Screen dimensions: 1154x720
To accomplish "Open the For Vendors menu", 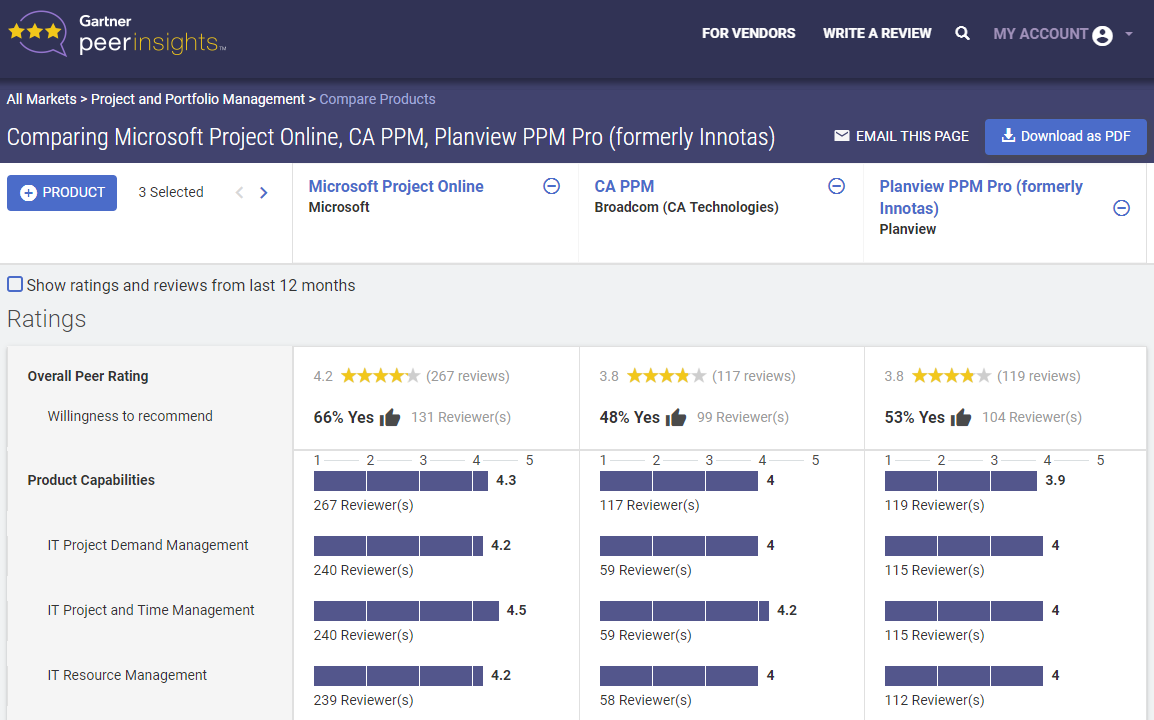I will pyautogui.click(x=748, y=33).
